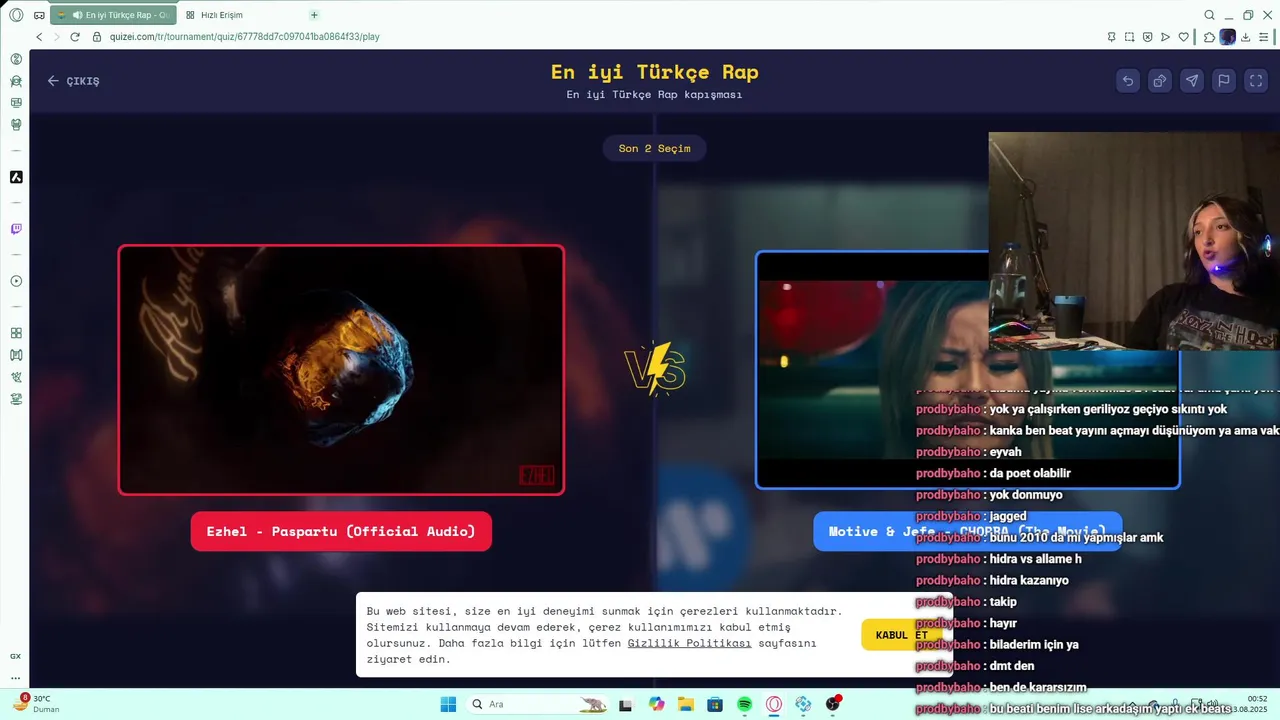The width and height of the screenshot is (1280, 720).
Task: Open Twitch from the Opera sidebar
Action: coord(16,229)
